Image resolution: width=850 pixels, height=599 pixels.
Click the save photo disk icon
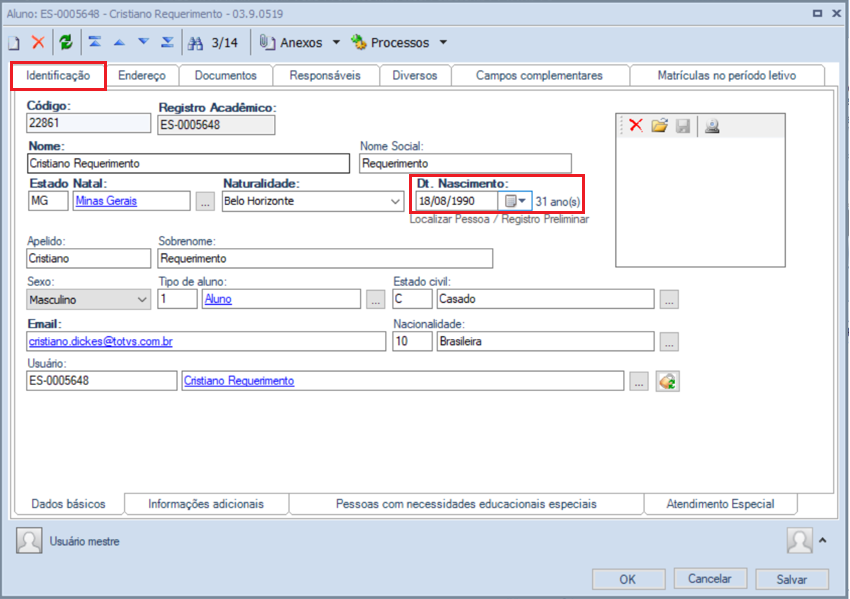pos(683,126)
